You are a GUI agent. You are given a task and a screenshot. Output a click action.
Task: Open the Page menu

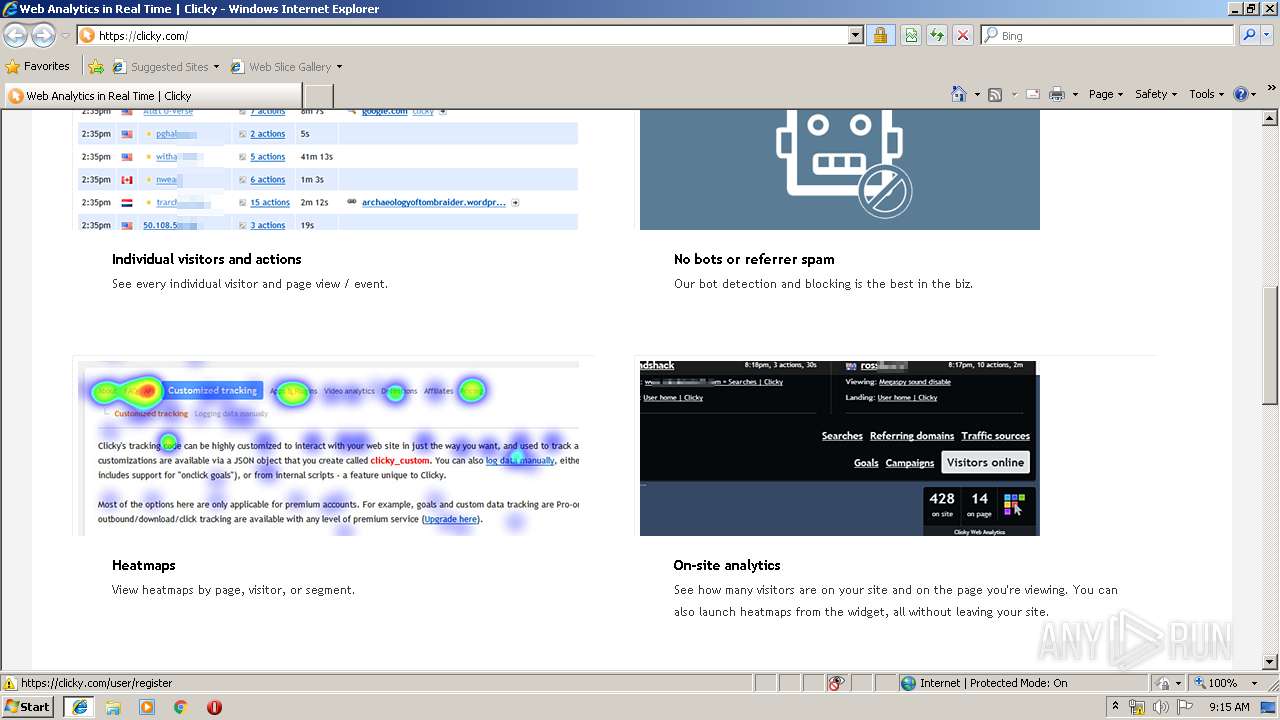click(1106, 94)
